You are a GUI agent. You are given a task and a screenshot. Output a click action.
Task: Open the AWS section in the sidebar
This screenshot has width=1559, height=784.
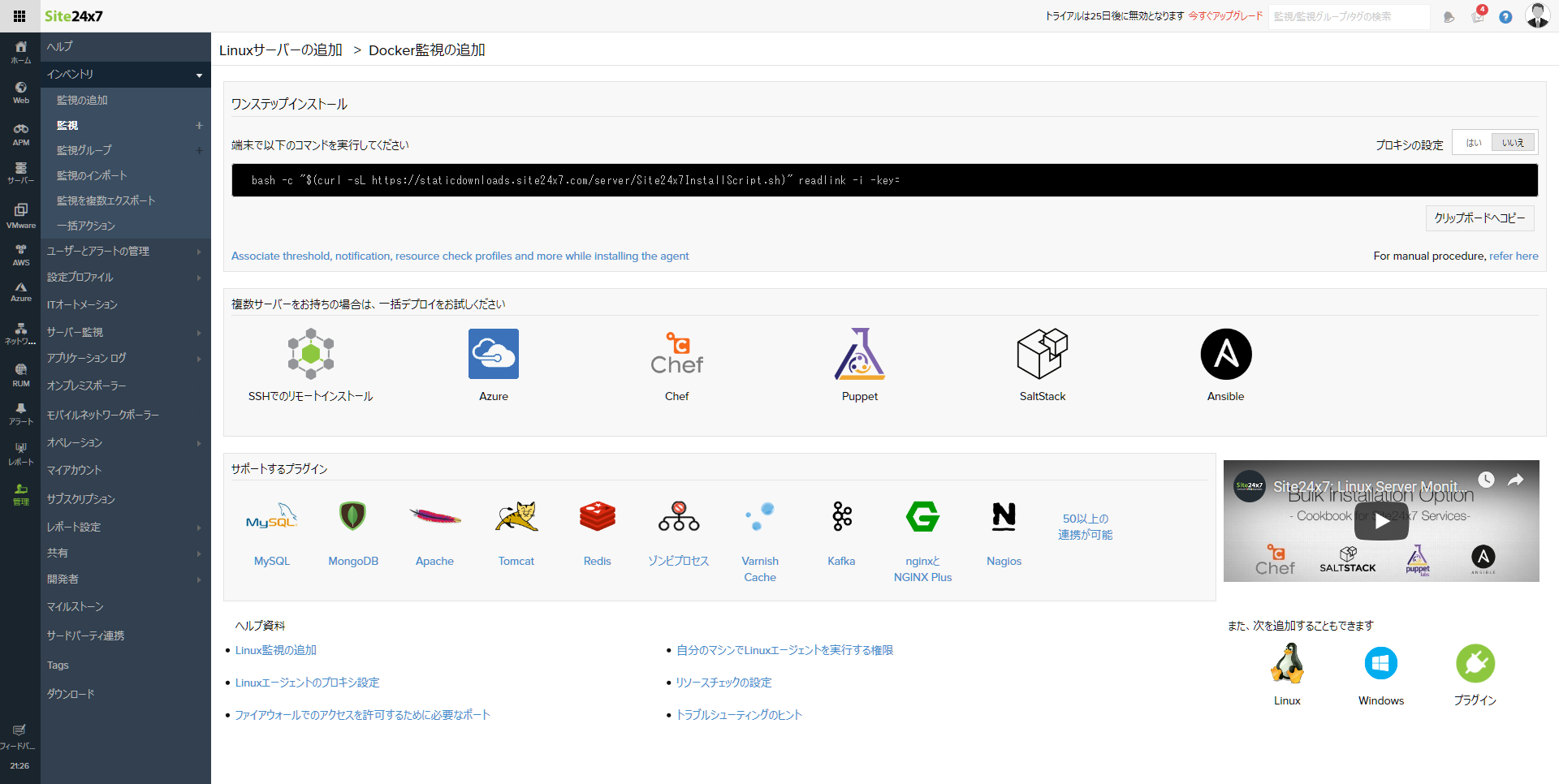[x=20, y=256]
